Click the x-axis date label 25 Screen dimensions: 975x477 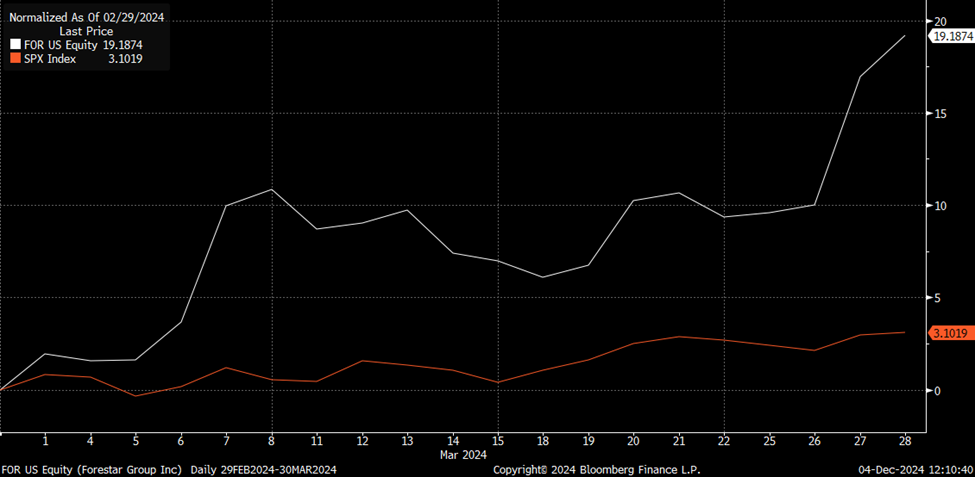pos(769,440)
